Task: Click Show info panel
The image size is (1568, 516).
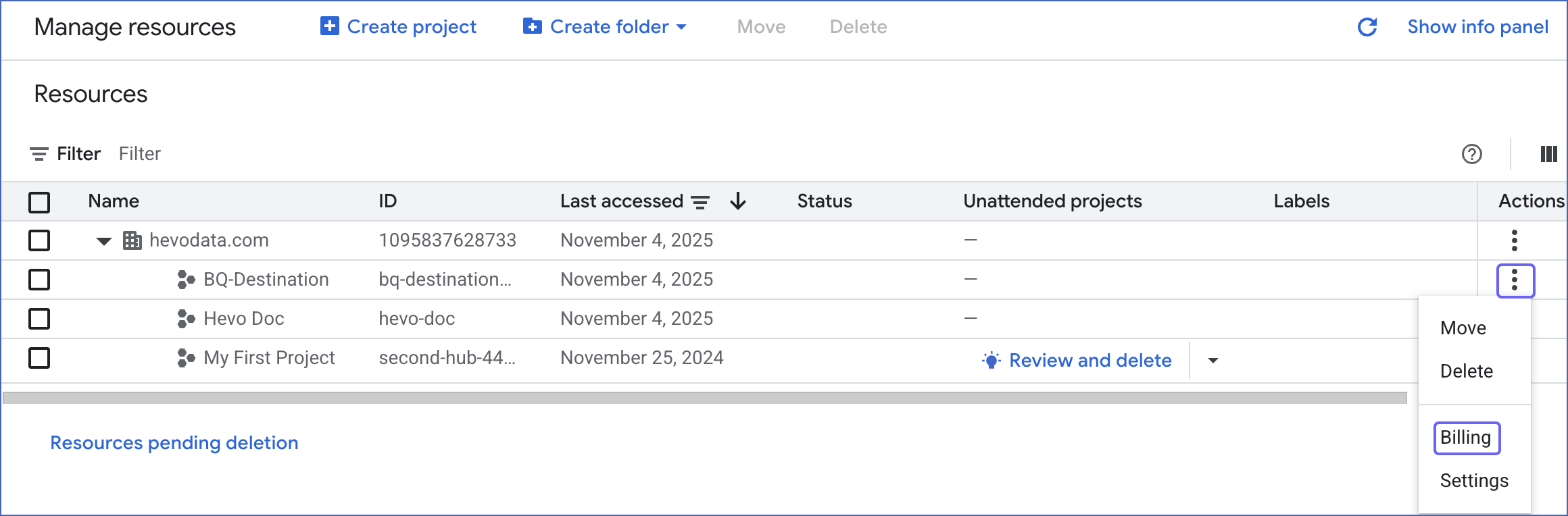Action: click(x=1477, y=27)
